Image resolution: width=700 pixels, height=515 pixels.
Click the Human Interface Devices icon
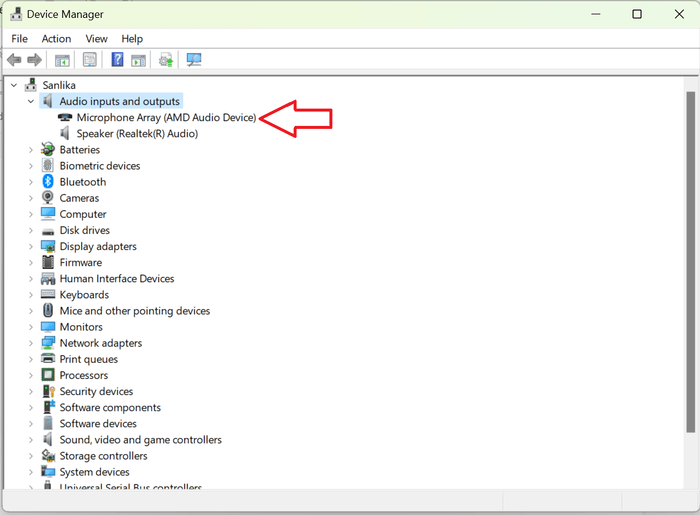(48, 278)
